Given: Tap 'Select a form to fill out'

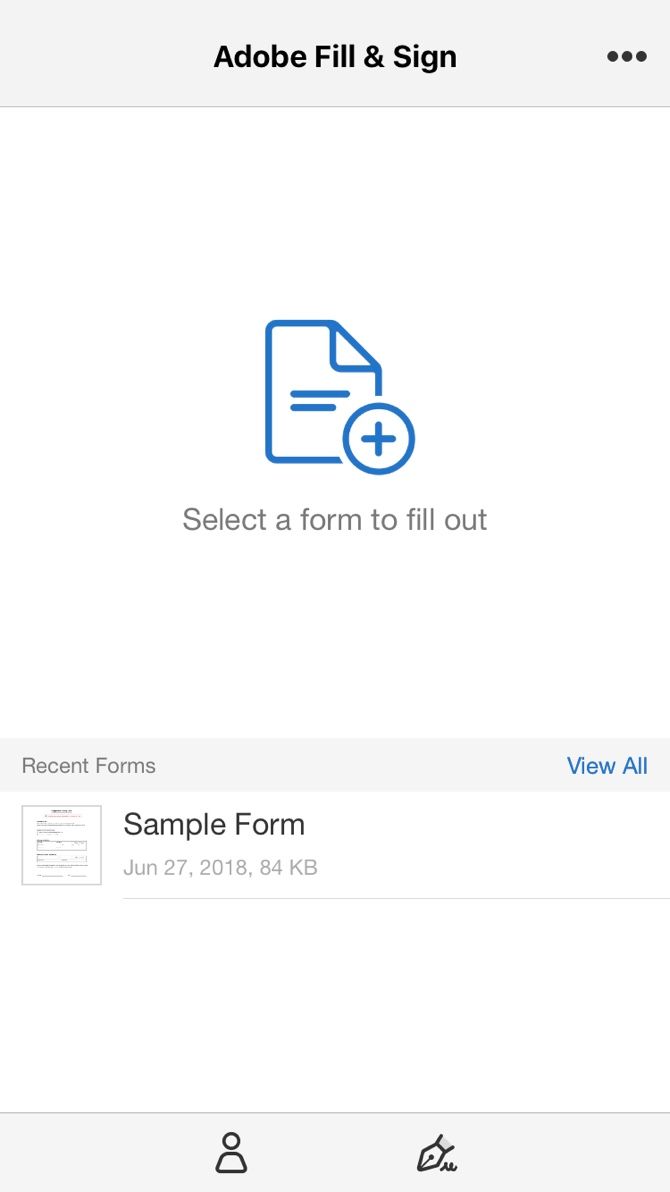Looking at the screenshot, I should coord(335,519).
